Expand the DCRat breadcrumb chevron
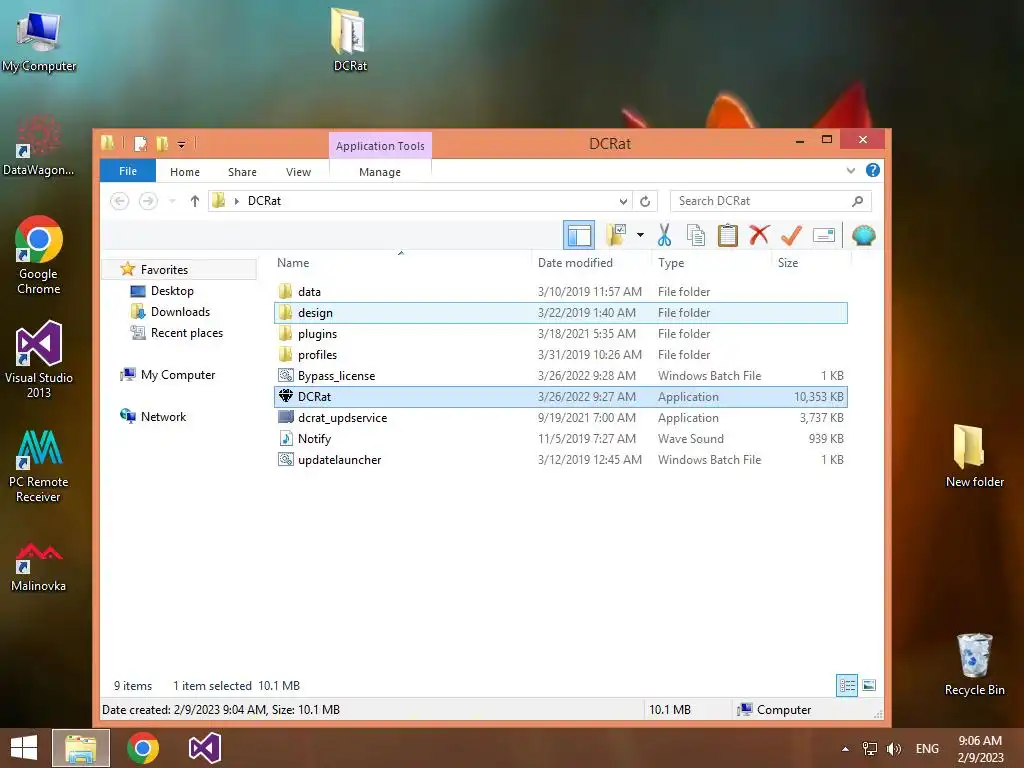1024x768 pixels. (236, 201)
